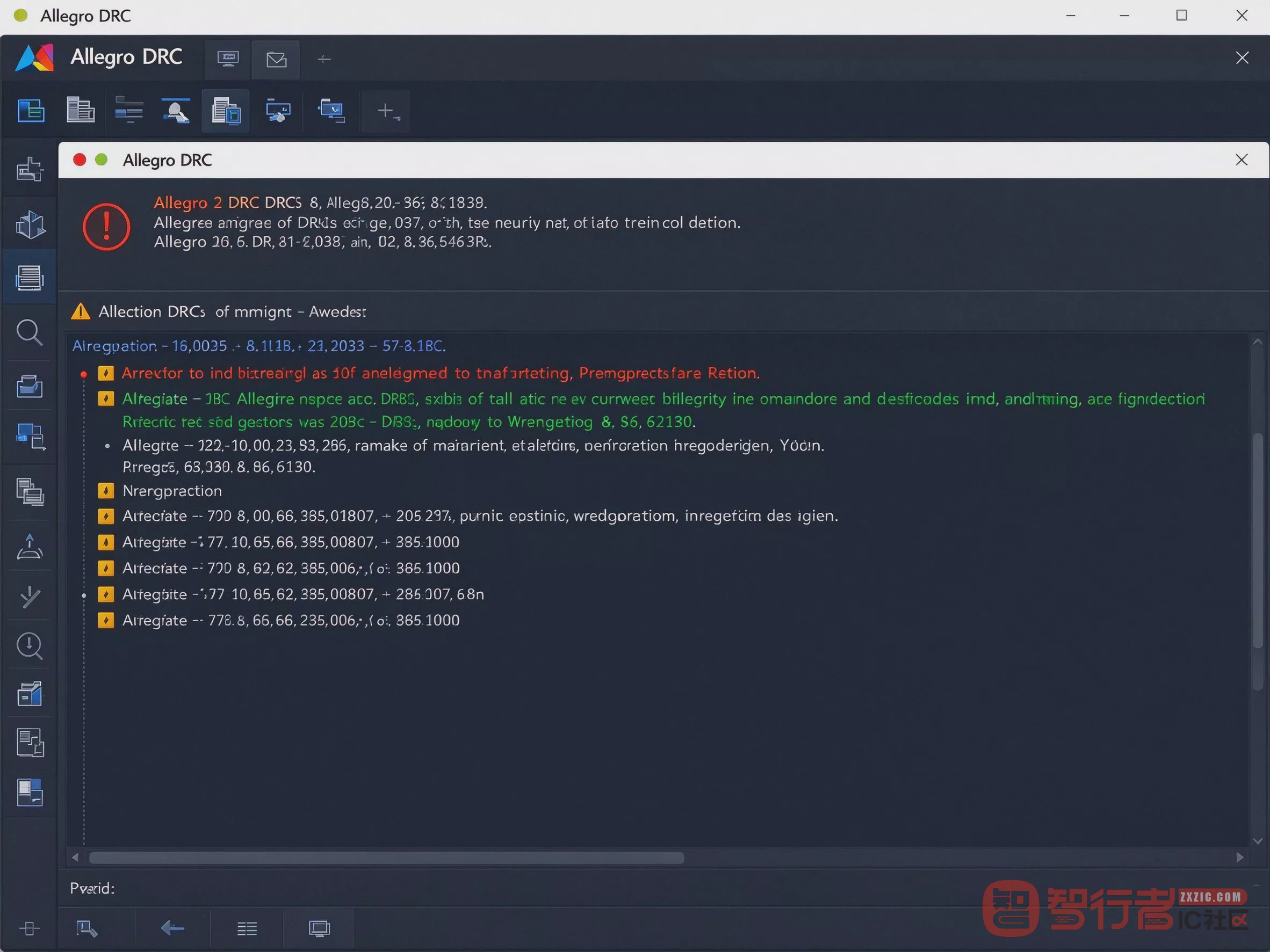1270x952 pixels.
Task: Click the top puzzle-shape sidebar icon
Action: click(30, 169)
